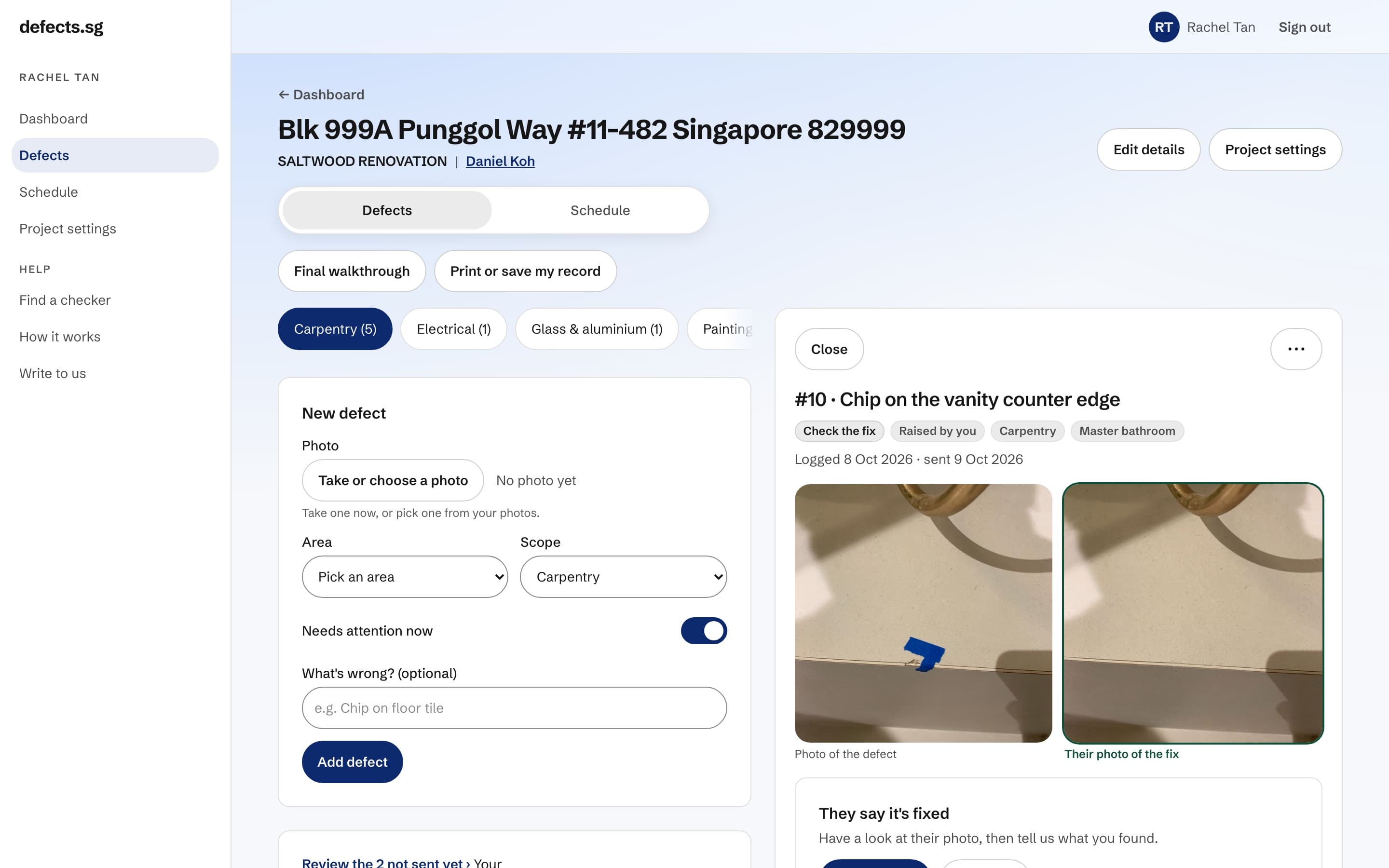Open the Daniel Koh link
This screenshot has width=1389, height=868.
(500, 162)
